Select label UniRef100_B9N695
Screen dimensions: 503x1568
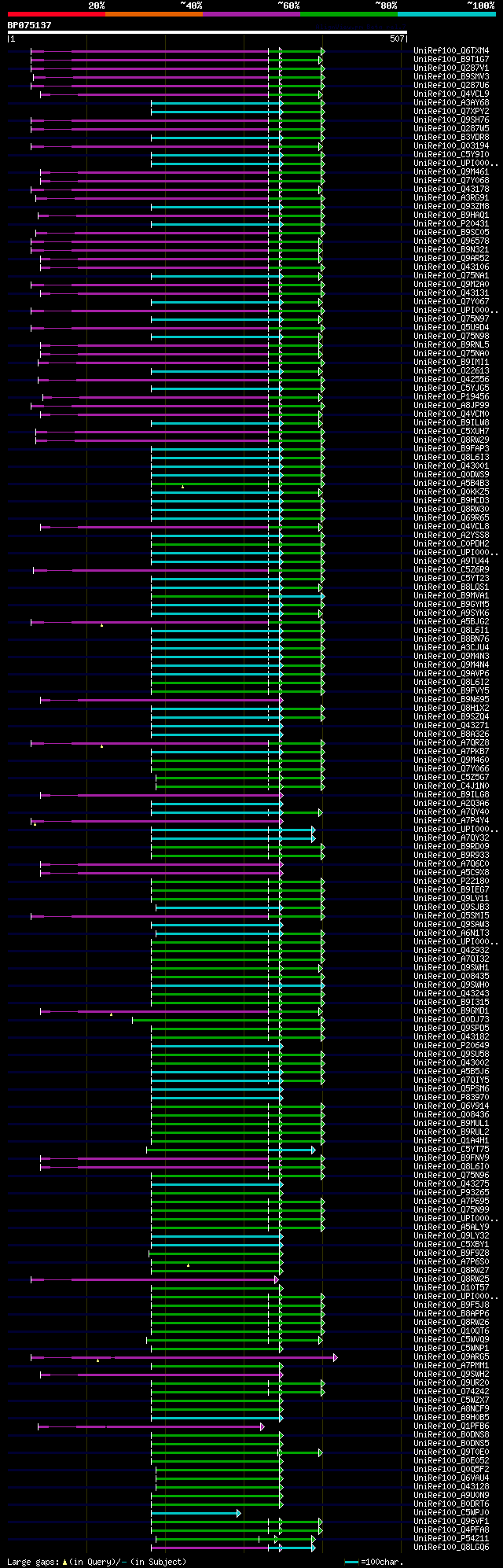tap(451, 700)
